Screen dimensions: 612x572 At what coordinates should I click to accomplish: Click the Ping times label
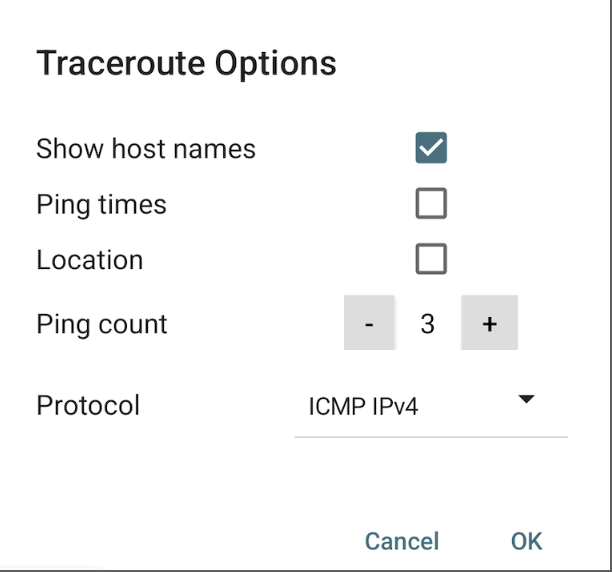click(101, 205)
